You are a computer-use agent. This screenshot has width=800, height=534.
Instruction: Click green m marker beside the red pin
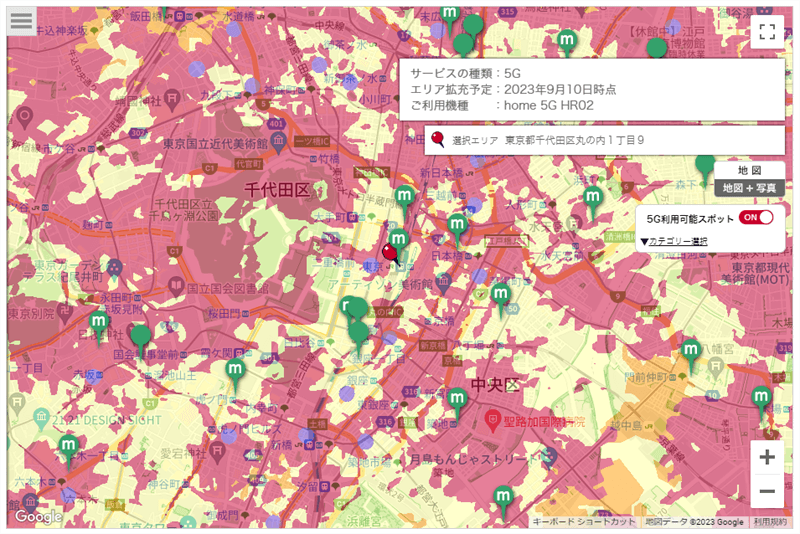click(398, 240)
